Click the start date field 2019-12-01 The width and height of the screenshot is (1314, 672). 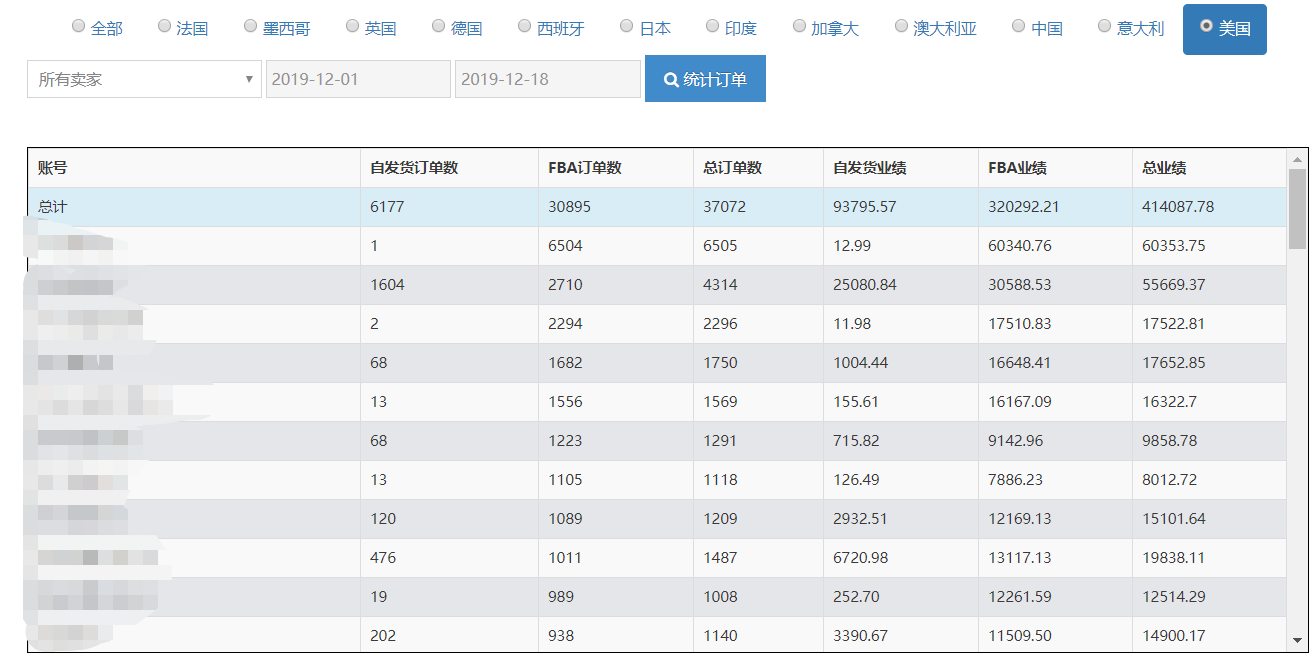pyautogui.click(x=357, y=79)
